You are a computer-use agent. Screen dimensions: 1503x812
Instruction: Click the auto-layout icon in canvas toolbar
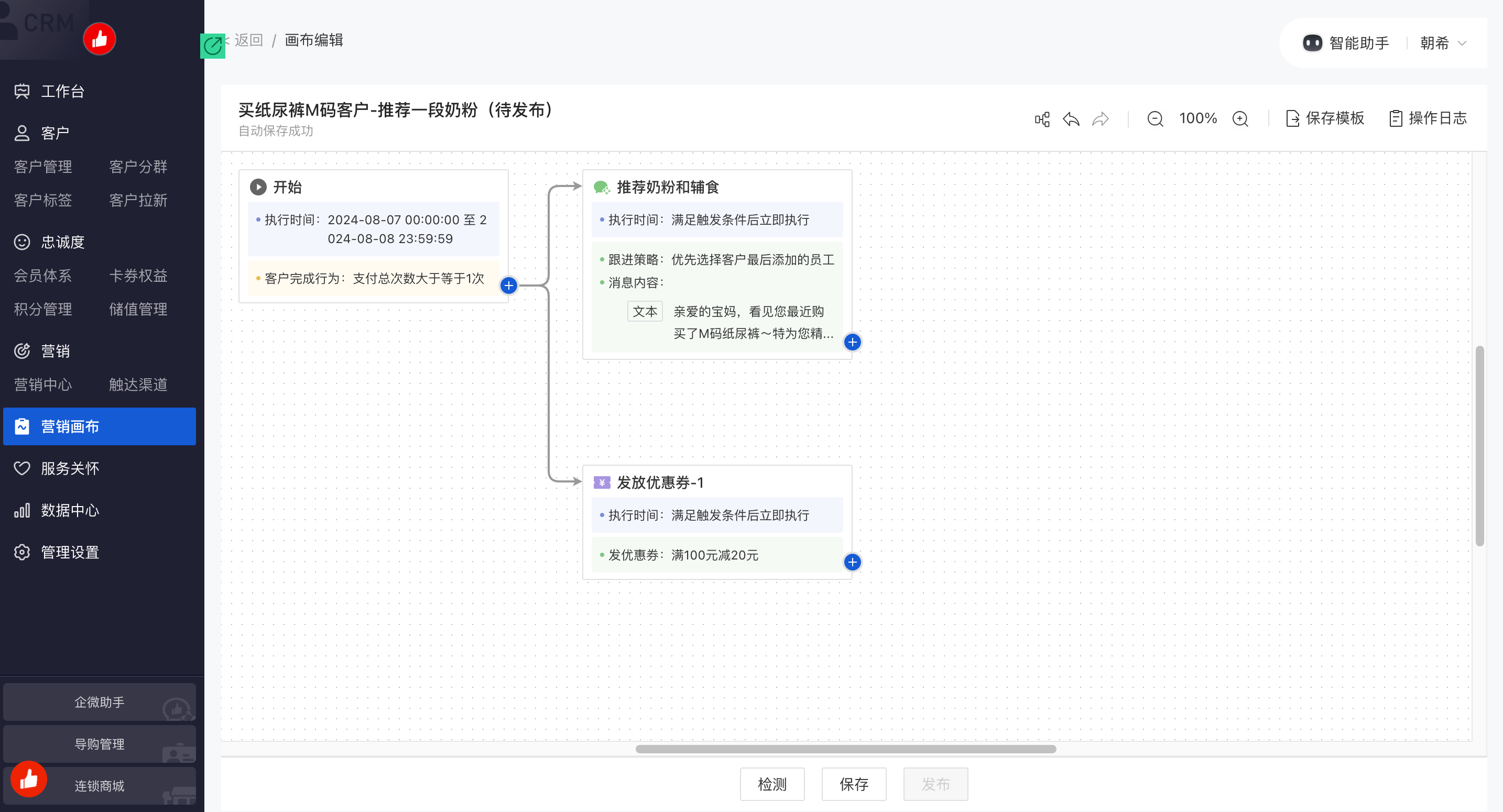point(1042,119)
